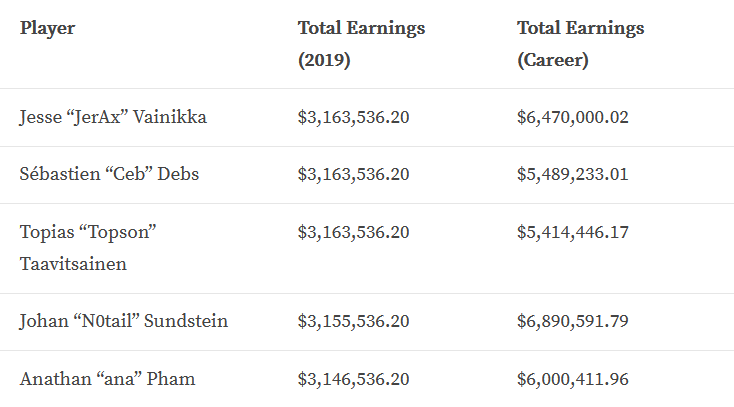Select Topias "Topson" Taavitsainen name cell

(89, 247)
